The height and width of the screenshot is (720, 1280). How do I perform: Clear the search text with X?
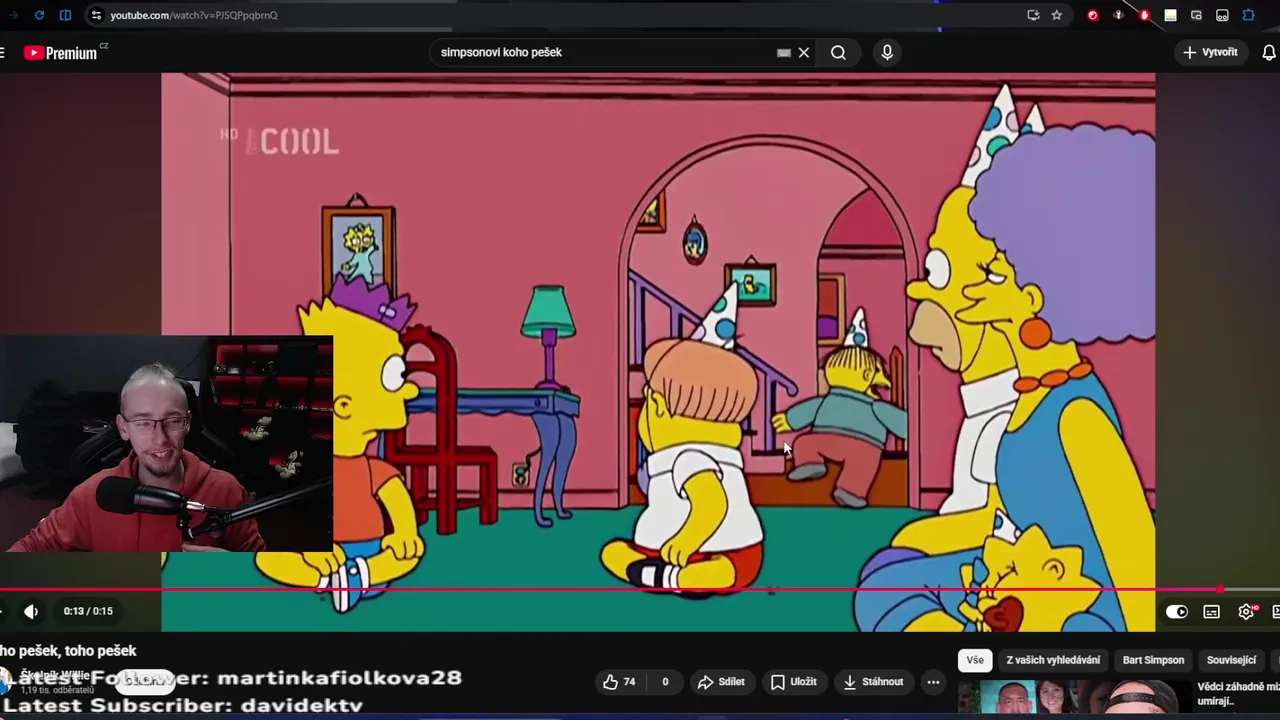coord(804,52)
